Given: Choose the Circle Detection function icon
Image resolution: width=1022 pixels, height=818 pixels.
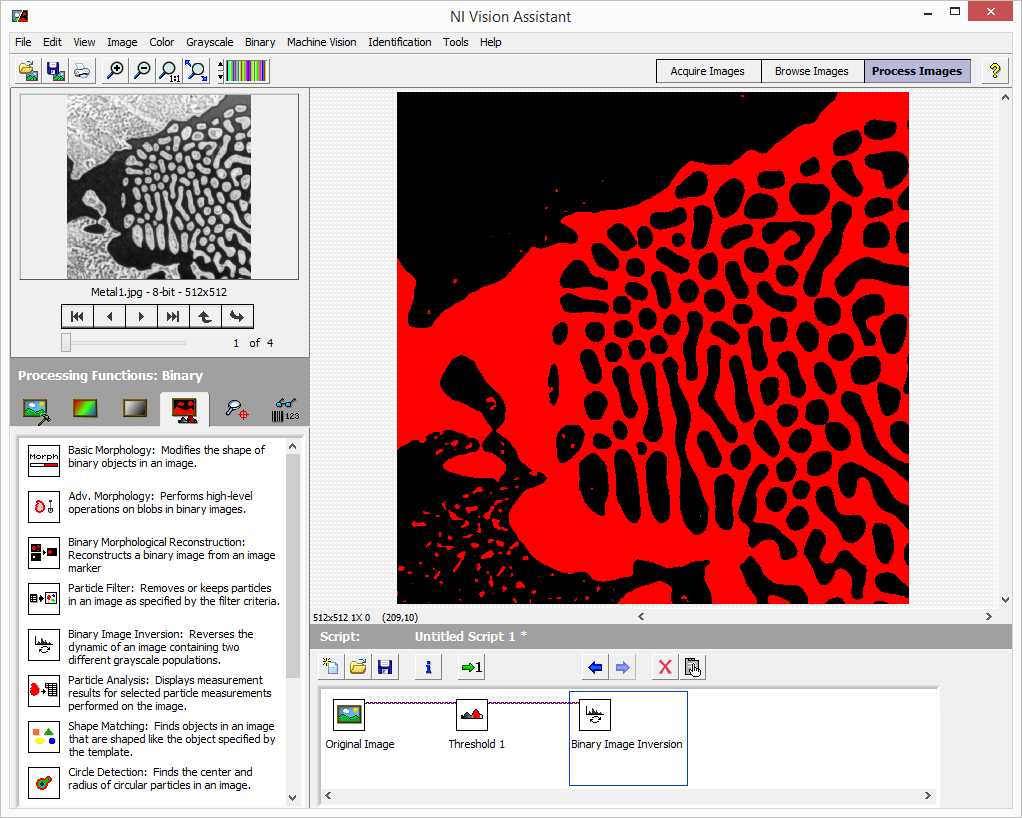Looking at the screenshot, I should pos(44,782).
